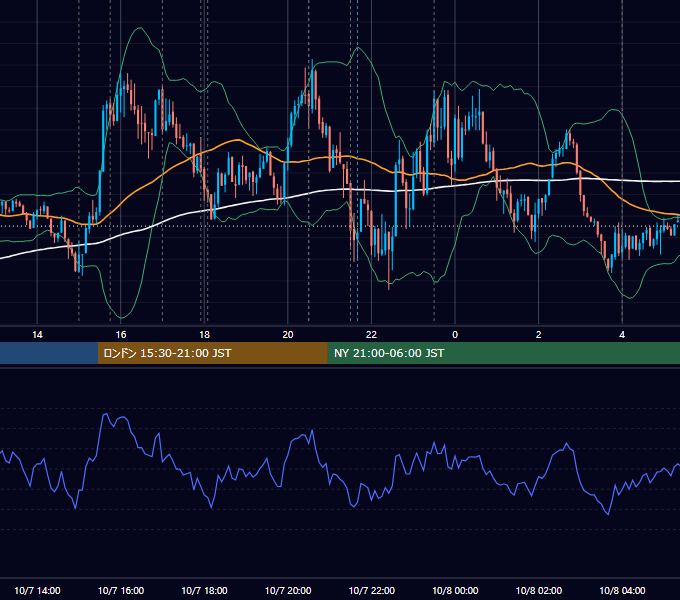This screenshot has height=600, width=680.
Task: Click the 22 hour label on chart axis
Action: click(x=371, y=335)
